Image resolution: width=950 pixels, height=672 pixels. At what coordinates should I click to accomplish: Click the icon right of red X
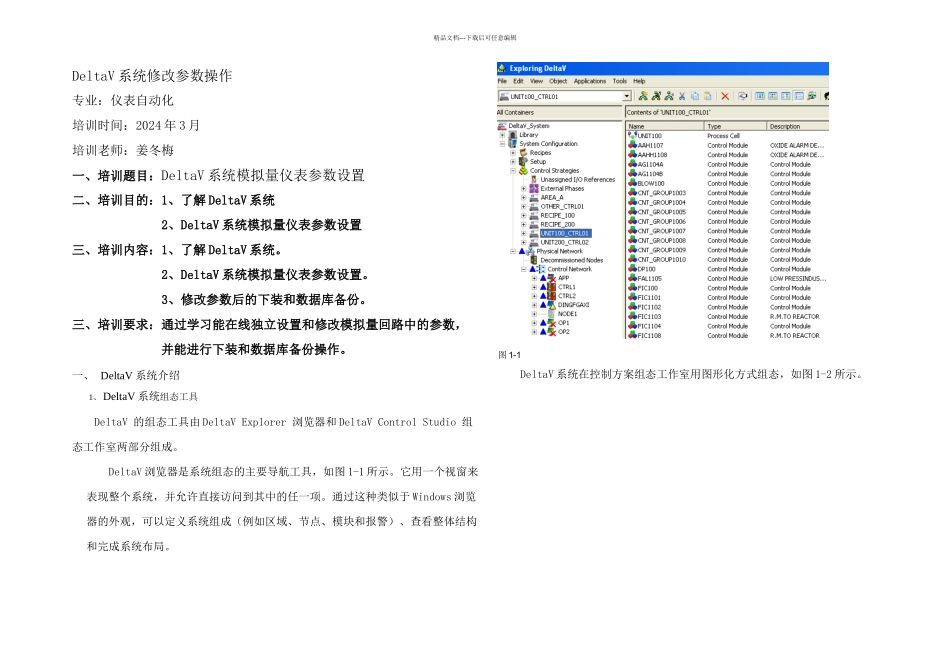pyautogui.click(x=742, y=96)
